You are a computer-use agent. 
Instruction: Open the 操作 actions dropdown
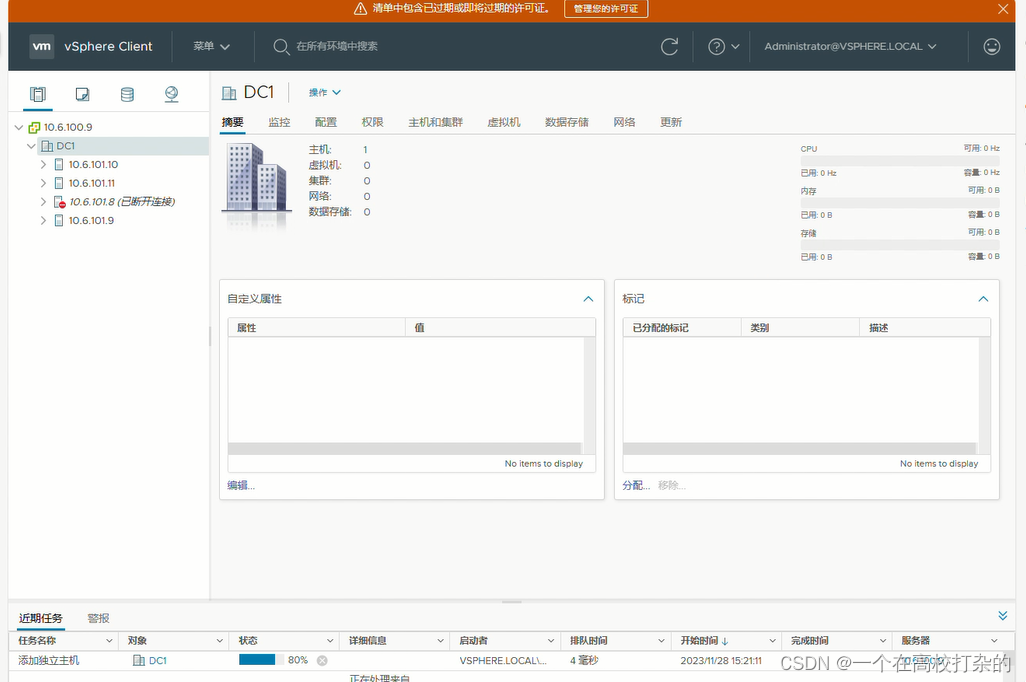[325, 93]
